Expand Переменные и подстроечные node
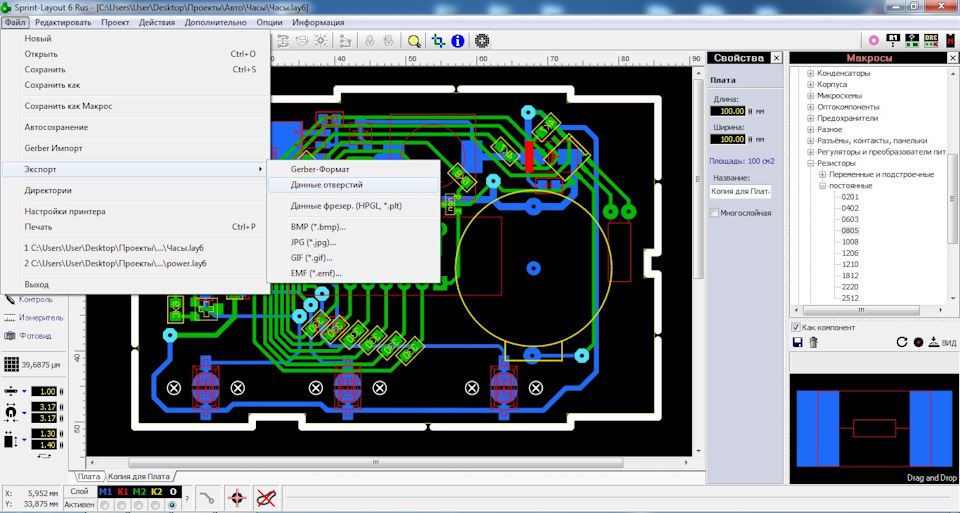Screen dimensions: 960x513 [x=823, y=174]
